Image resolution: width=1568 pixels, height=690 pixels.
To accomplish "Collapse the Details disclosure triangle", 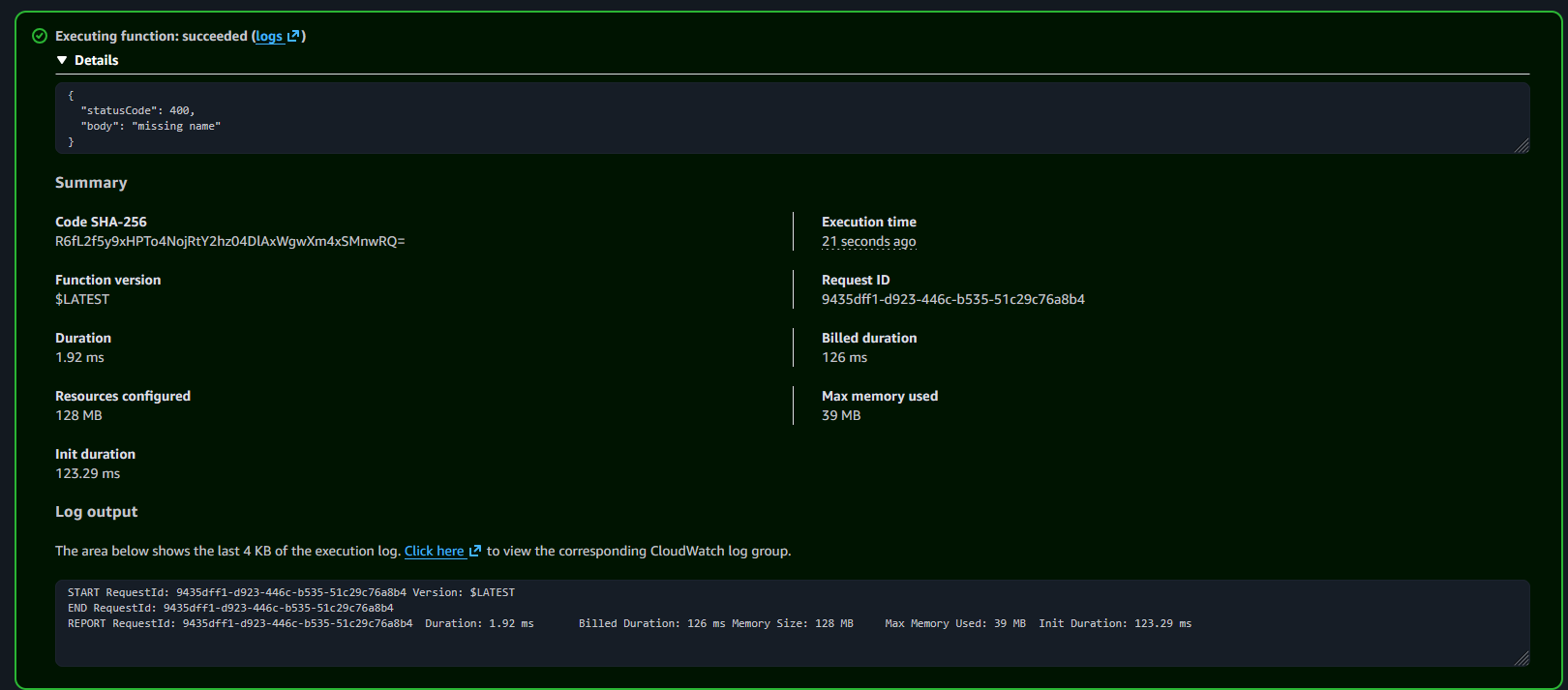I will coord(62,60).
